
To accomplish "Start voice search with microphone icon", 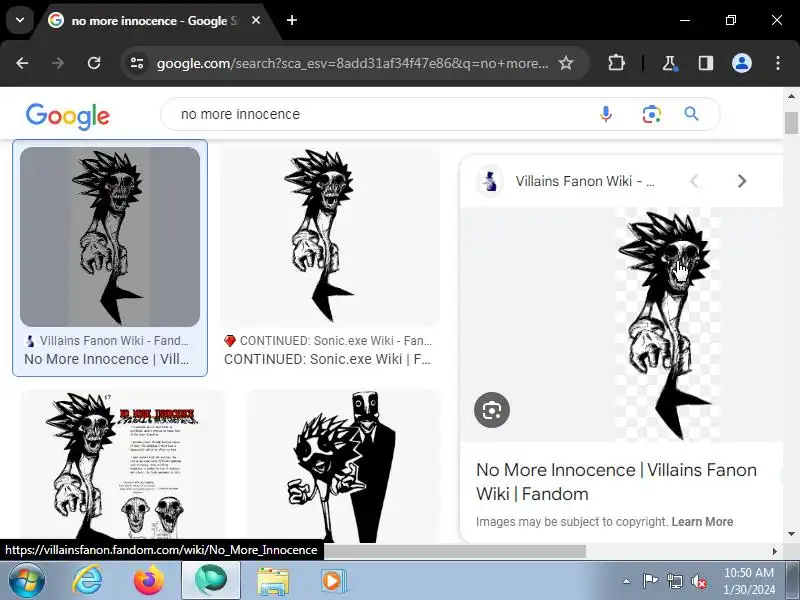I will click(x=606, y=114).
